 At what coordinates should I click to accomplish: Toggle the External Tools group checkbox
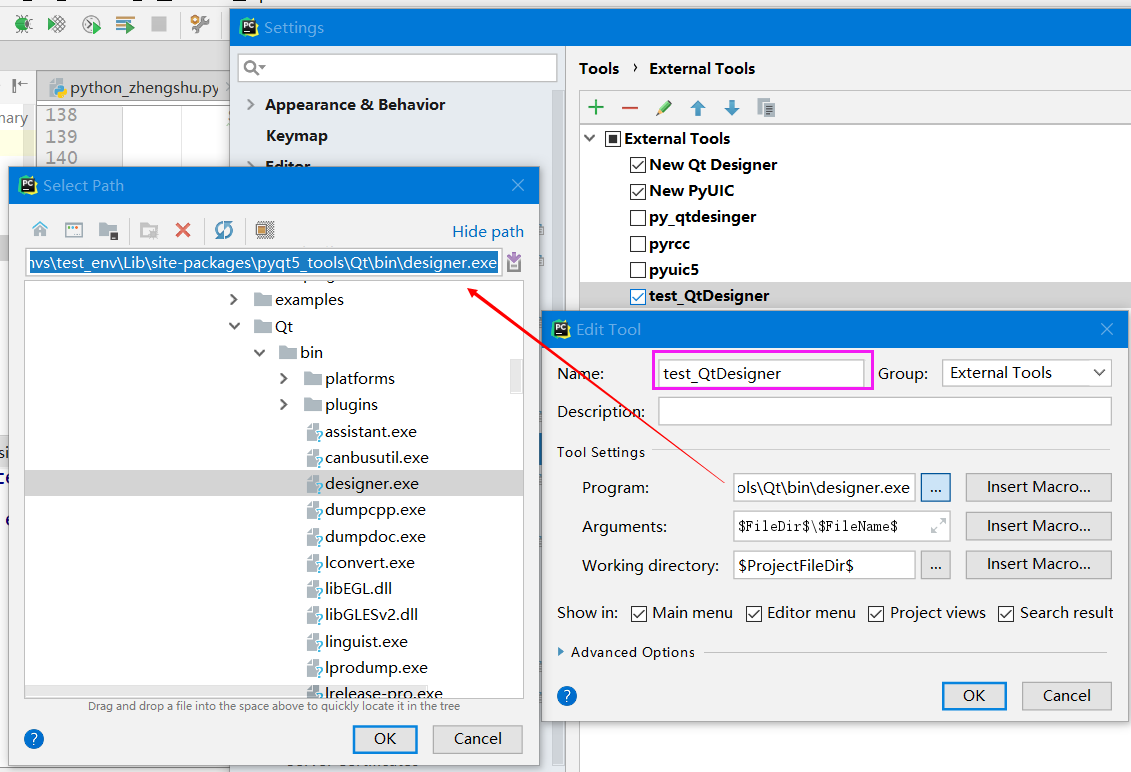612,139
